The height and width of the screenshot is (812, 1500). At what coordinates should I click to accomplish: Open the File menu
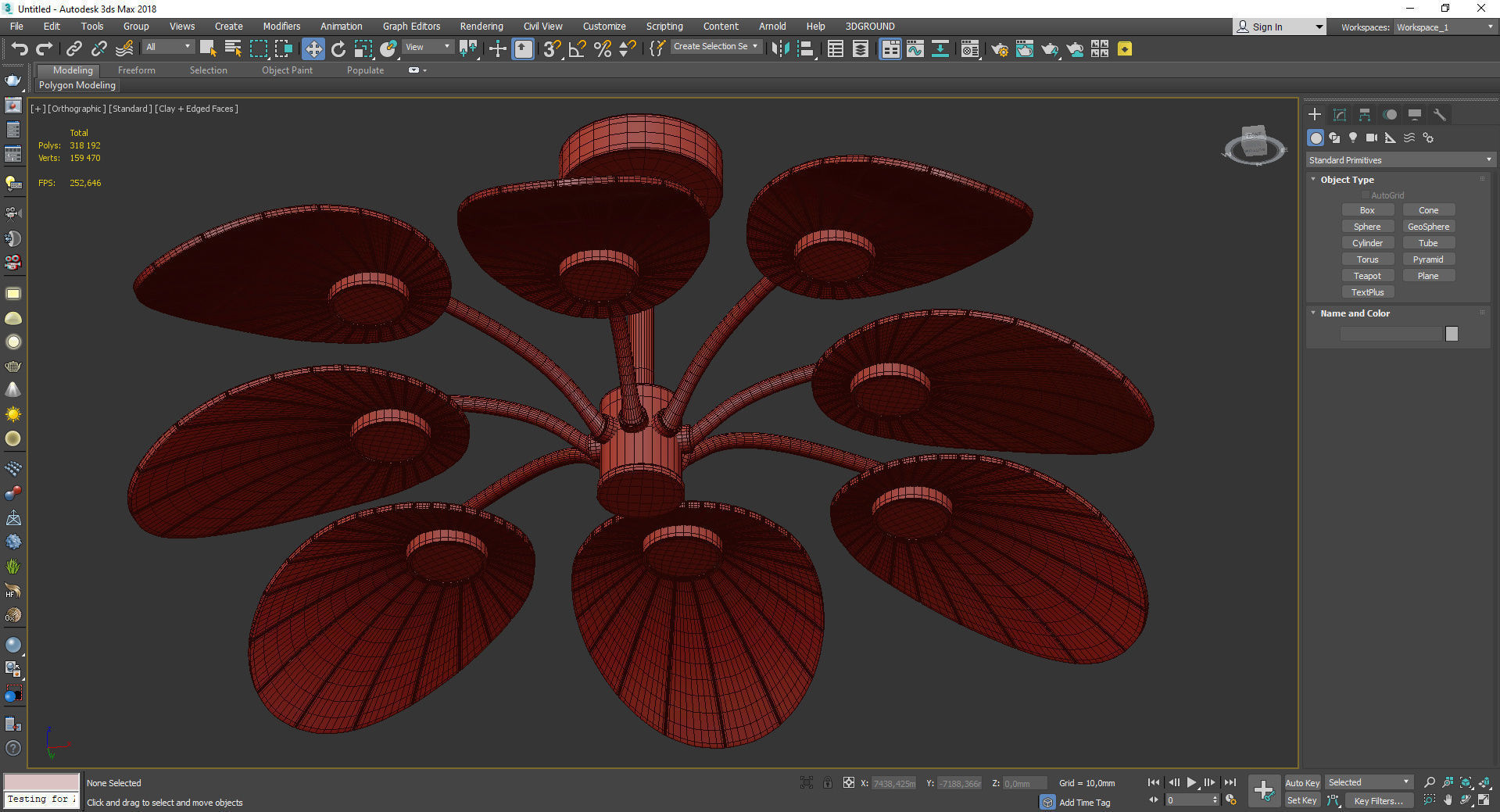(x=16, y=27)
